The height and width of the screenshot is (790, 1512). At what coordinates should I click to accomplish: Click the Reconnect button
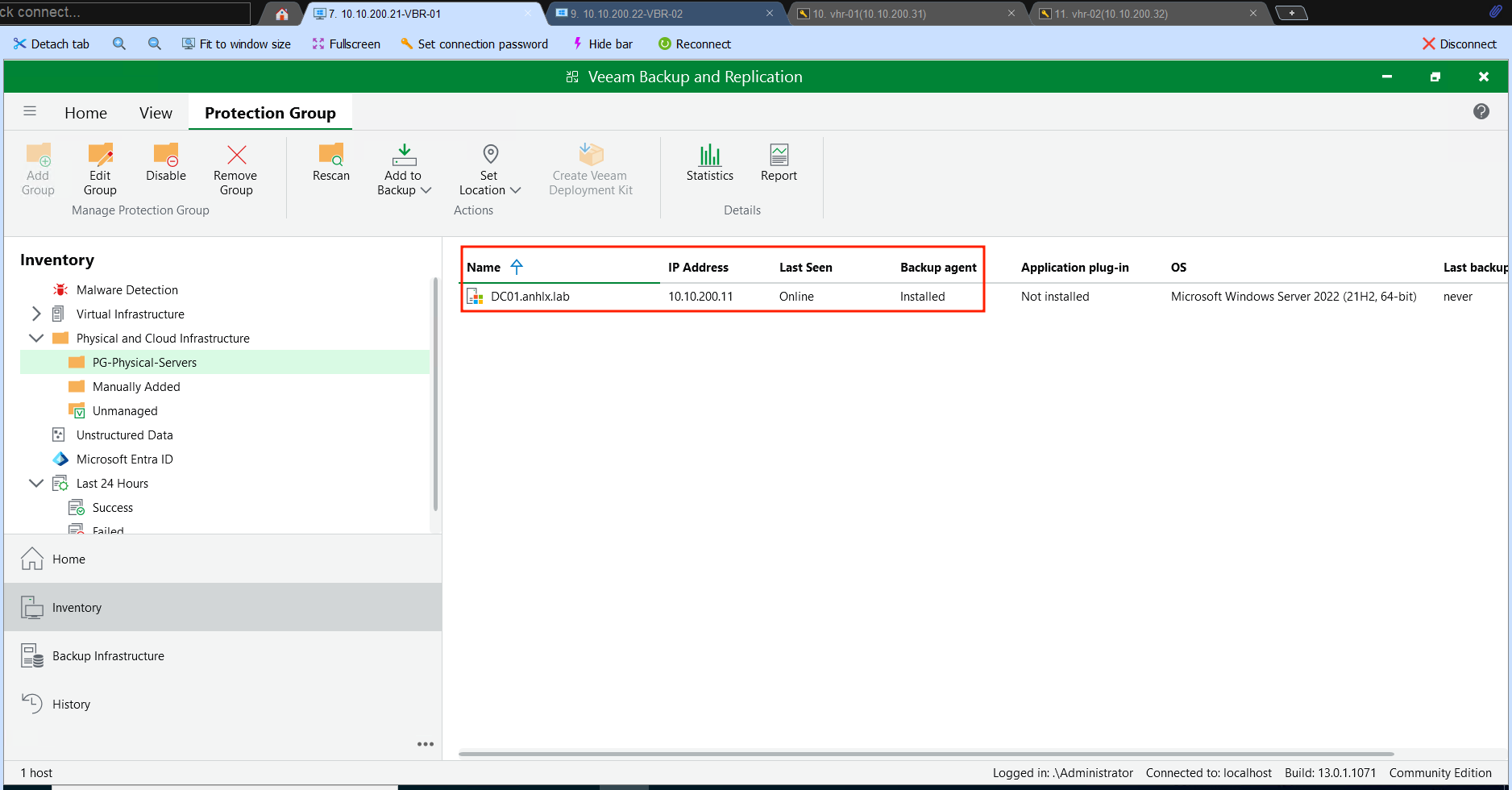click(x=695, y=44)
